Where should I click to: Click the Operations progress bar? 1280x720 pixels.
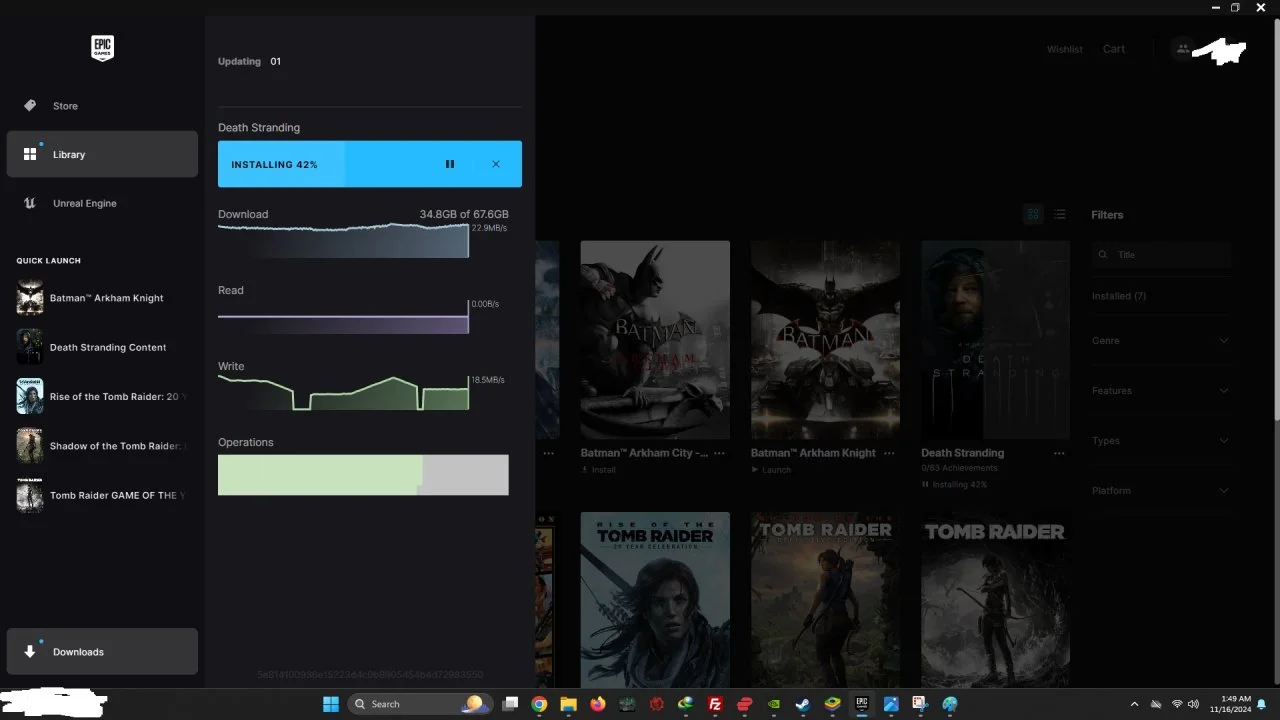pyautogui.click(x=363, y=475)
